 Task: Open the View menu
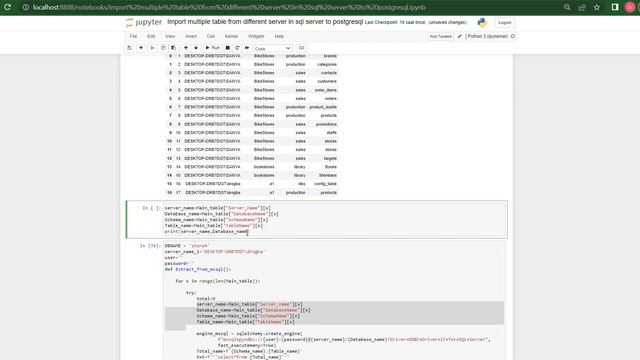click(170, 36)
